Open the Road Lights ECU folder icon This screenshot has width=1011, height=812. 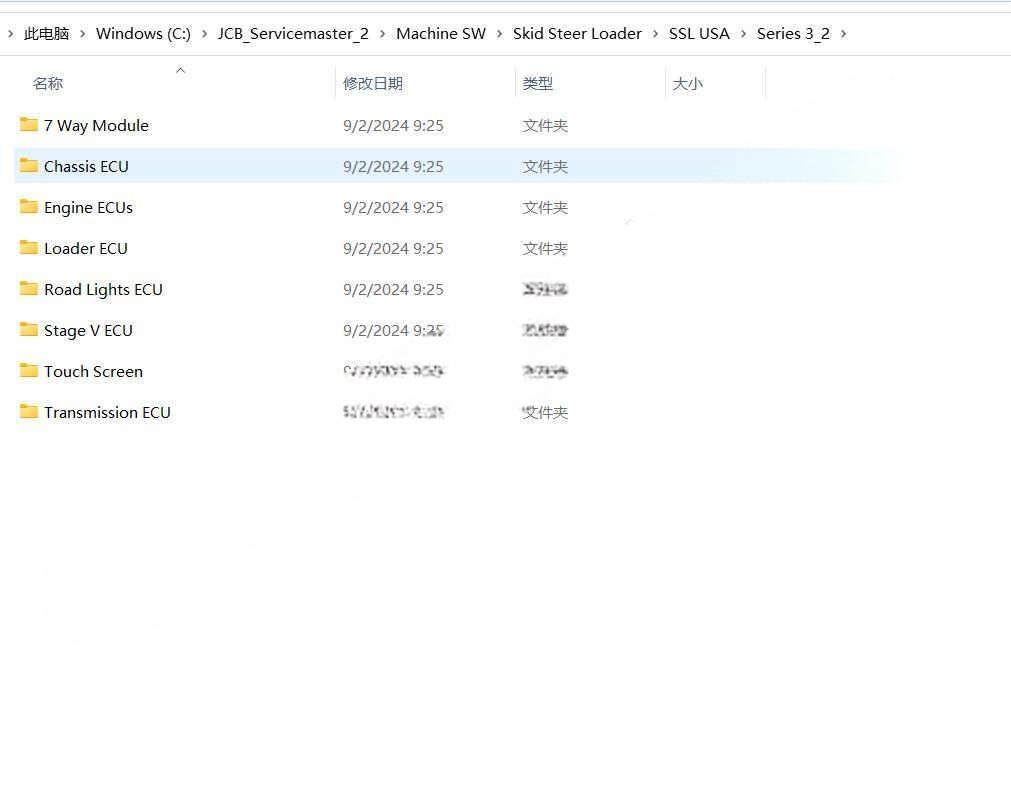[x=28, y=289]
